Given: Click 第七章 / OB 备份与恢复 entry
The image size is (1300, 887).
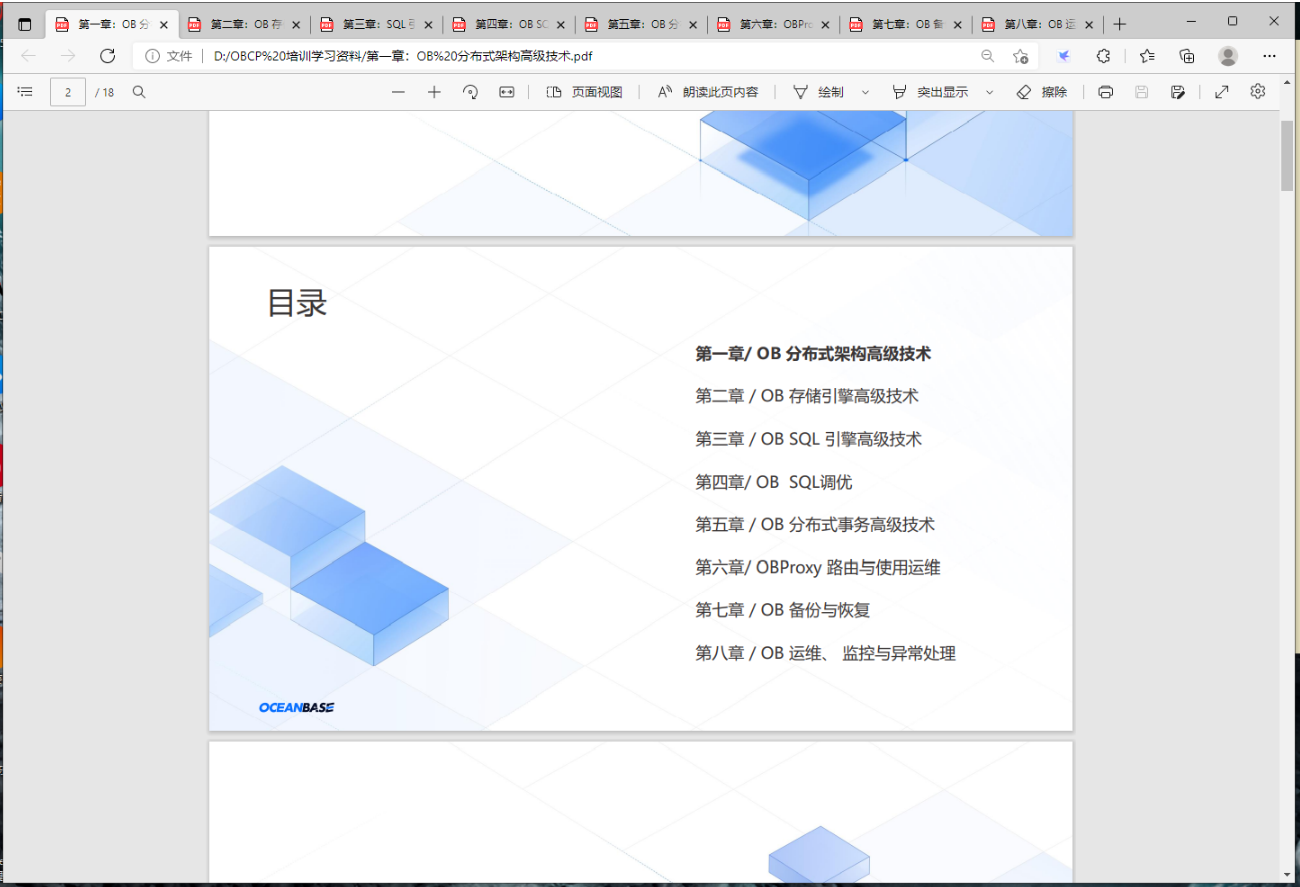Looking at the screenshot, I should coord(783,610).
